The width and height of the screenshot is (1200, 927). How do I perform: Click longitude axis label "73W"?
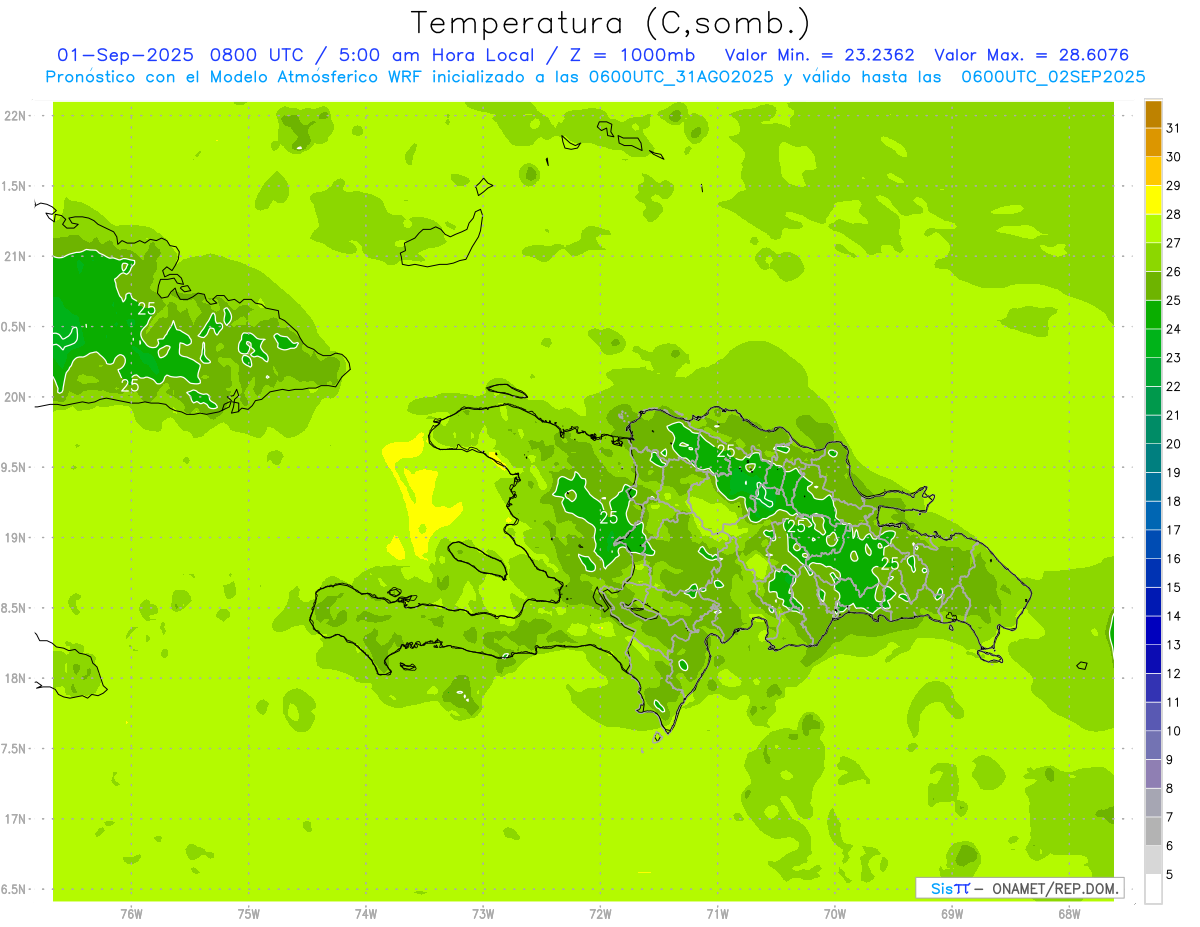[483, 914]
